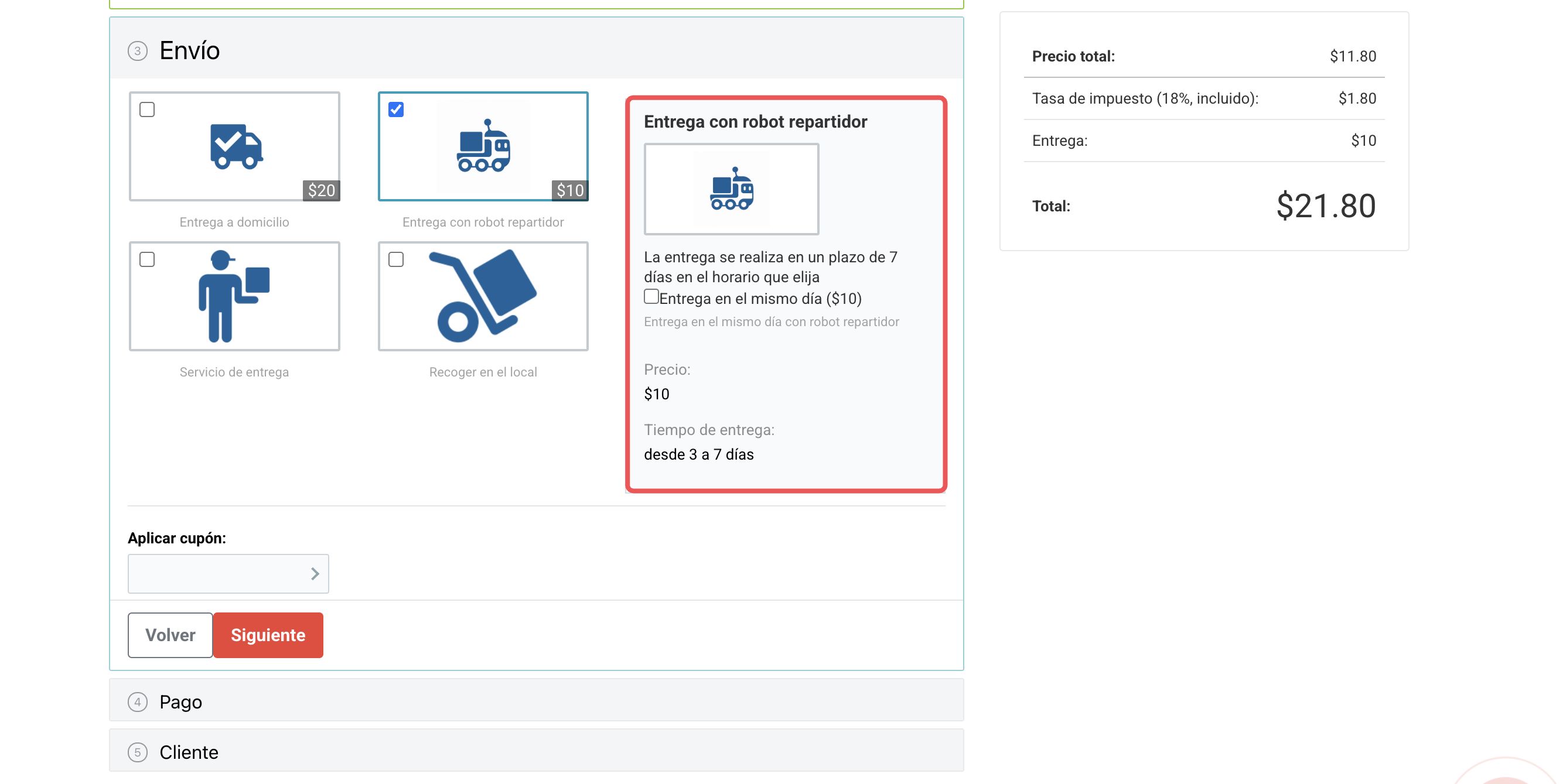Click the $21.80 total amount

click(x=1326, y=206)
